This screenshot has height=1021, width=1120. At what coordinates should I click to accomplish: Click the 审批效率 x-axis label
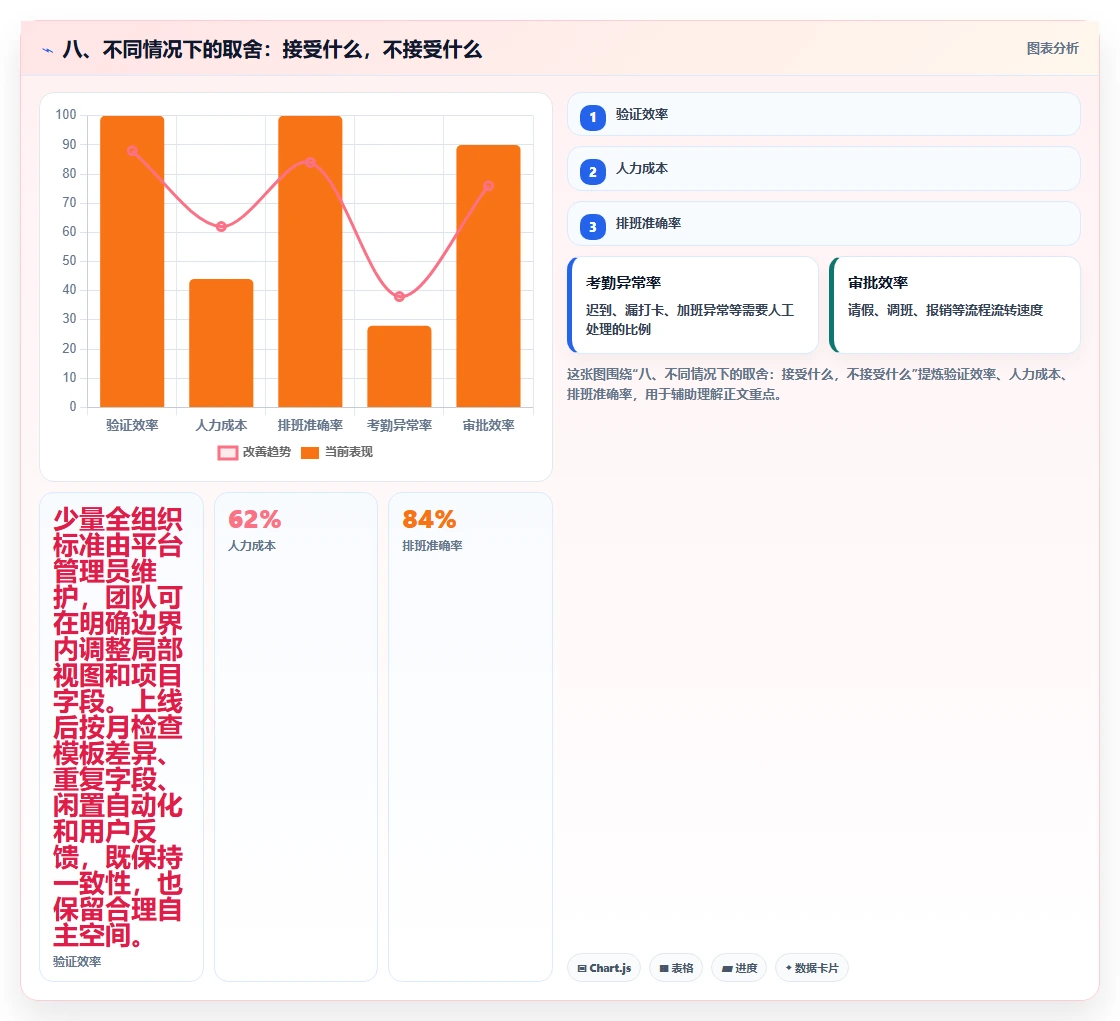pyautogui.click(x=489, y=425)
